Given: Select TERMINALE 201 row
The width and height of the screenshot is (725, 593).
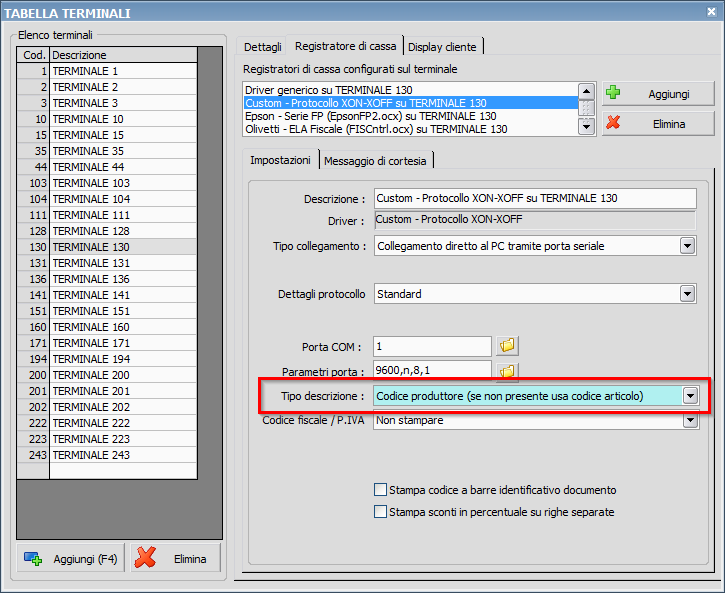Looking at the screenshot, I should pos(107,391).
